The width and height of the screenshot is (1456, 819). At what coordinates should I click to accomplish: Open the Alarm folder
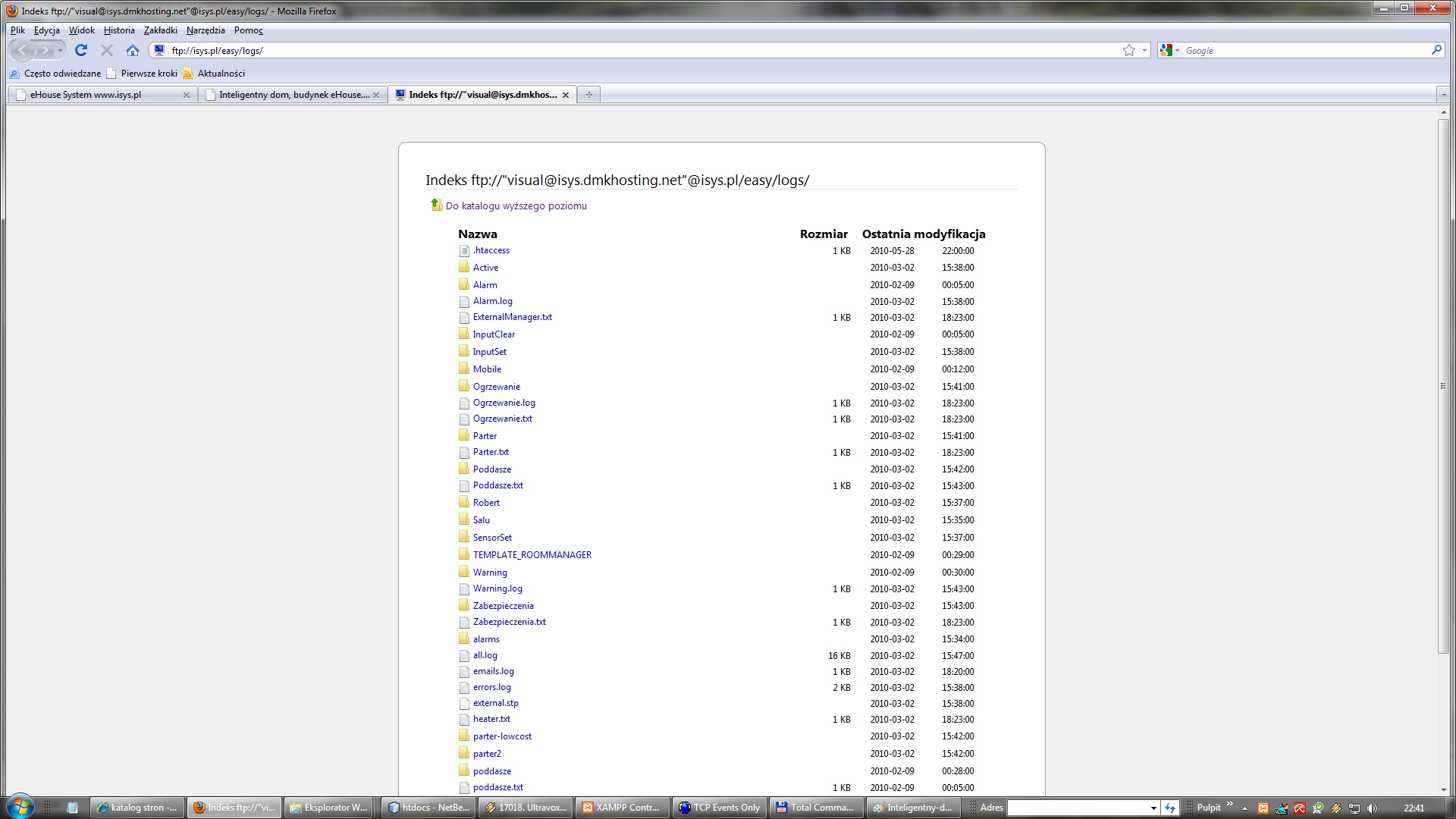(485, 284)
